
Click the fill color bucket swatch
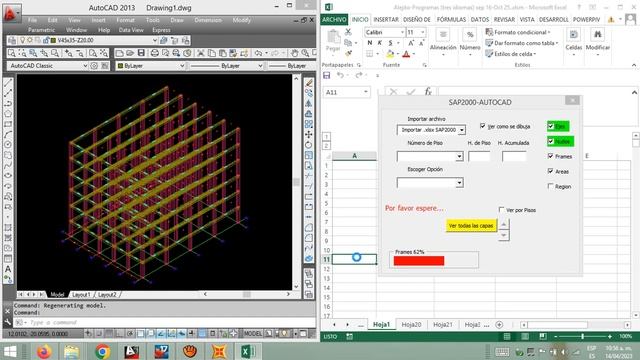tap(390, 54)
